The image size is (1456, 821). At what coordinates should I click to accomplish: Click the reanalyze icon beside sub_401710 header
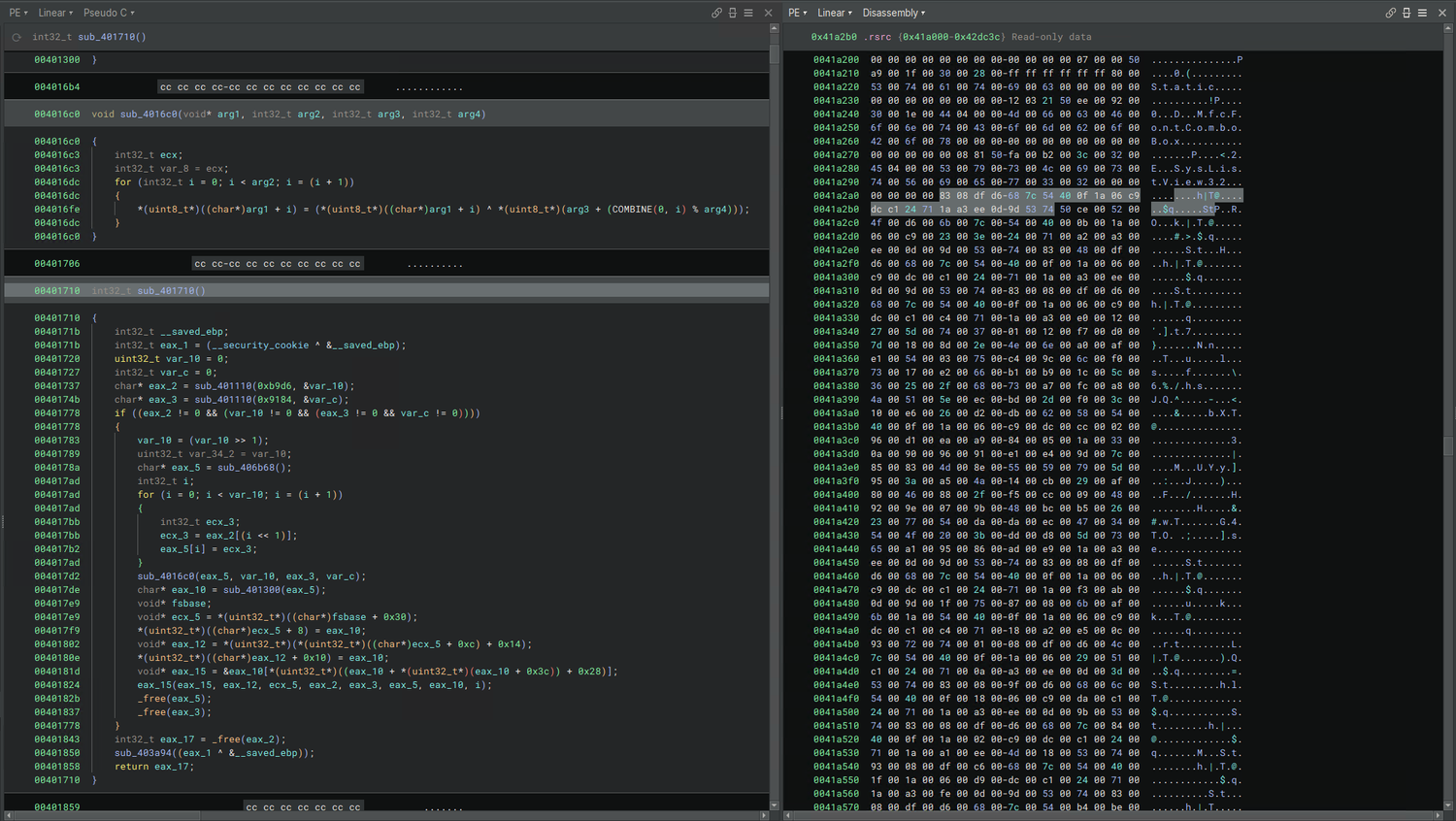[15, 36]
